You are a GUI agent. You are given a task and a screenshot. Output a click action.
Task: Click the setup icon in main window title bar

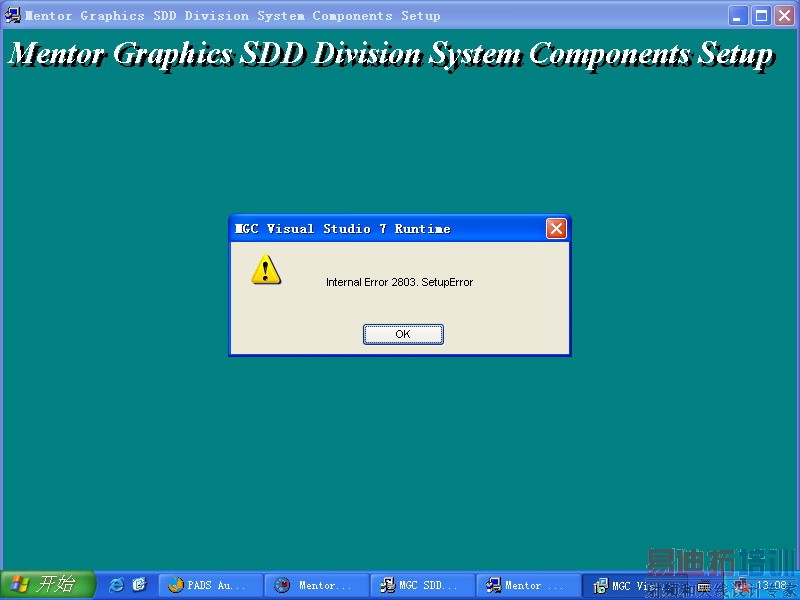tap(13, 15)
